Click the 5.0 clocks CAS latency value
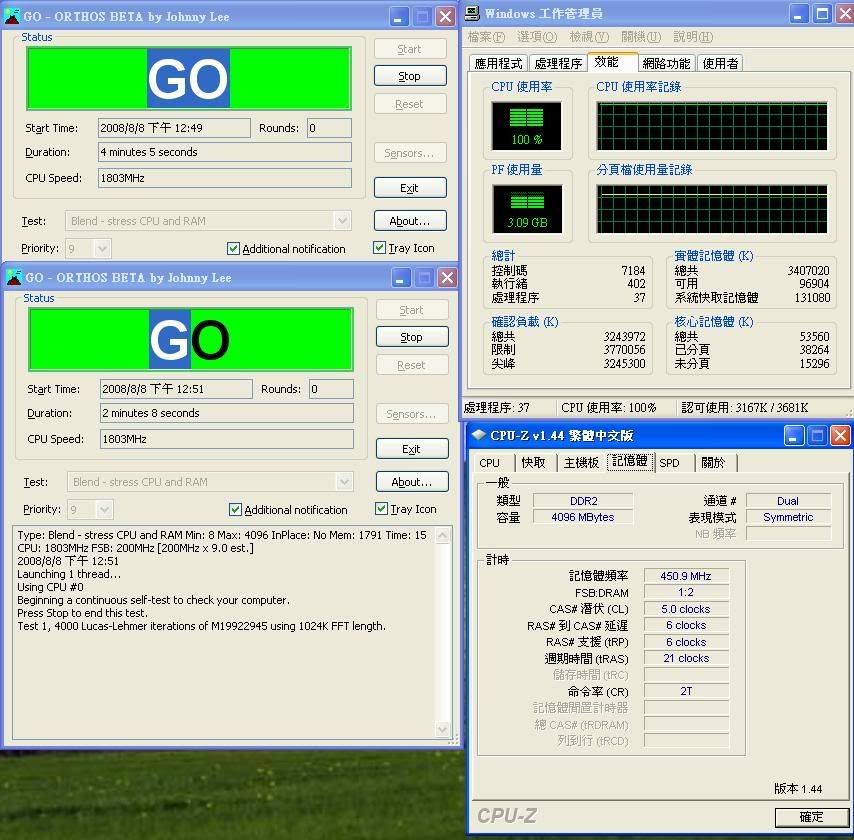The image size is (854, 840). [x=686, y=609]
